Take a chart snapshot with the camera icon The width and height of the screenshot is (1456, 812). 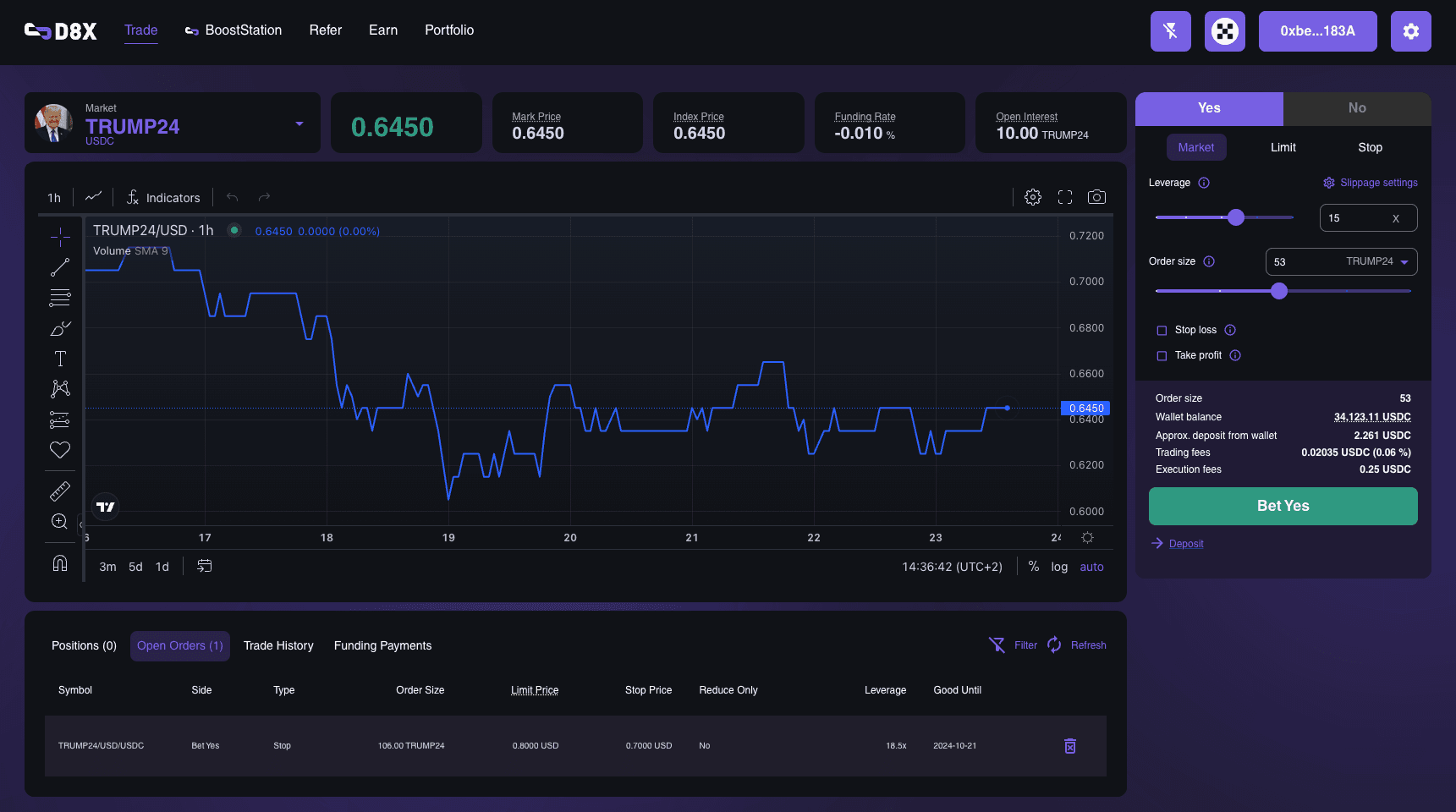(x=1096, y=196)
